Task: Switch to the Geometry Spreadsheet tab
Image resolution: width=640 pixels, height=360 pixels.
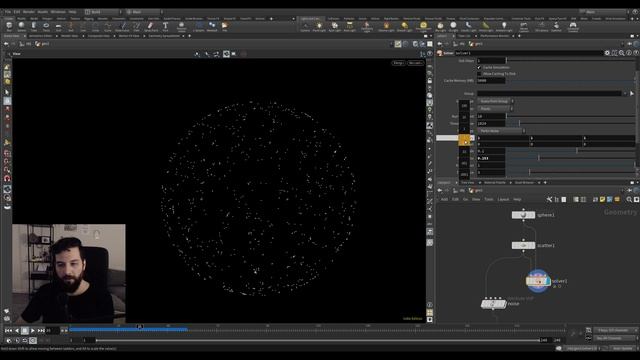Action: [163, 36]
